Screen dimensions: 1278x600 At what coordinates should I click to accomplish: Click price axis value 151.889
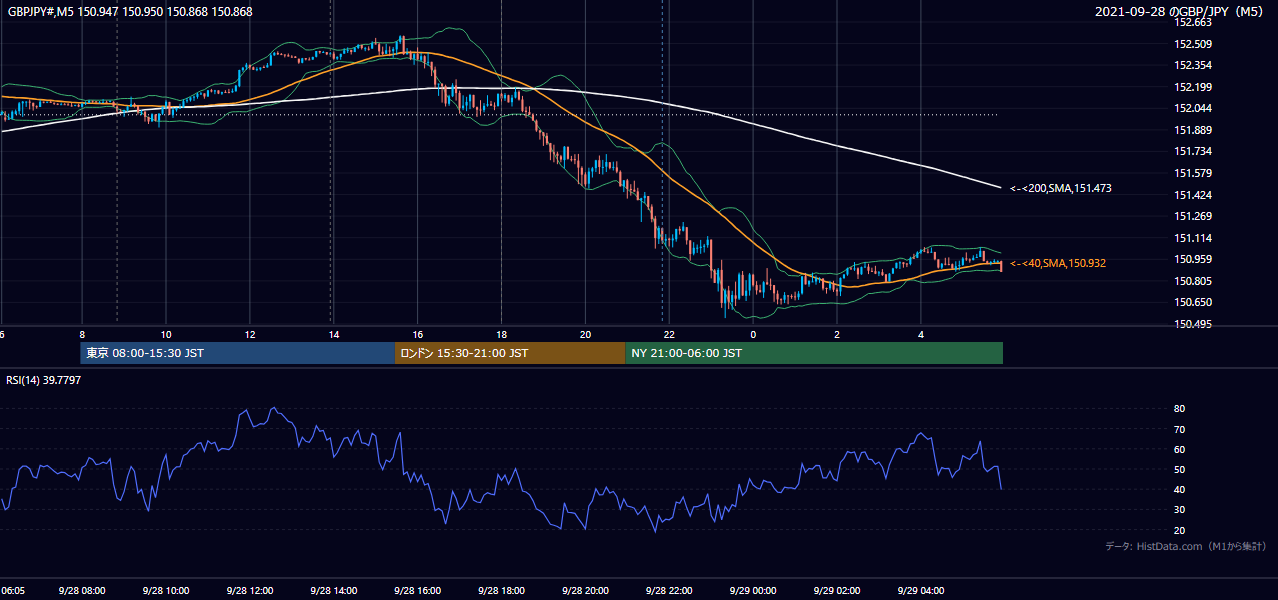[x=1194, y=130]
